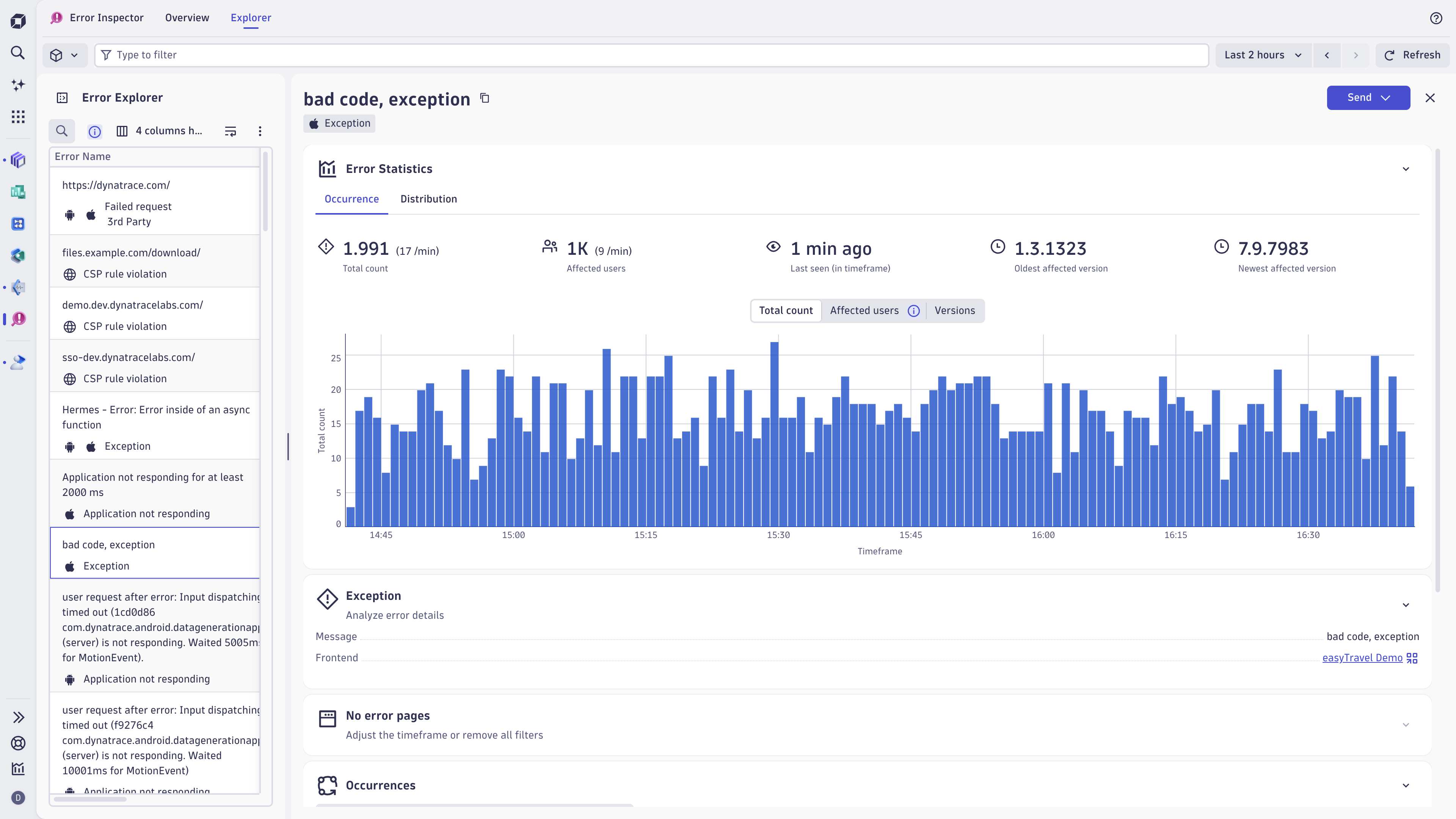Image resolution: width=1456 pixels, height=819 pixels.
Task: Click the search icon in Error Explorer
Action: (x=61, y=131)
